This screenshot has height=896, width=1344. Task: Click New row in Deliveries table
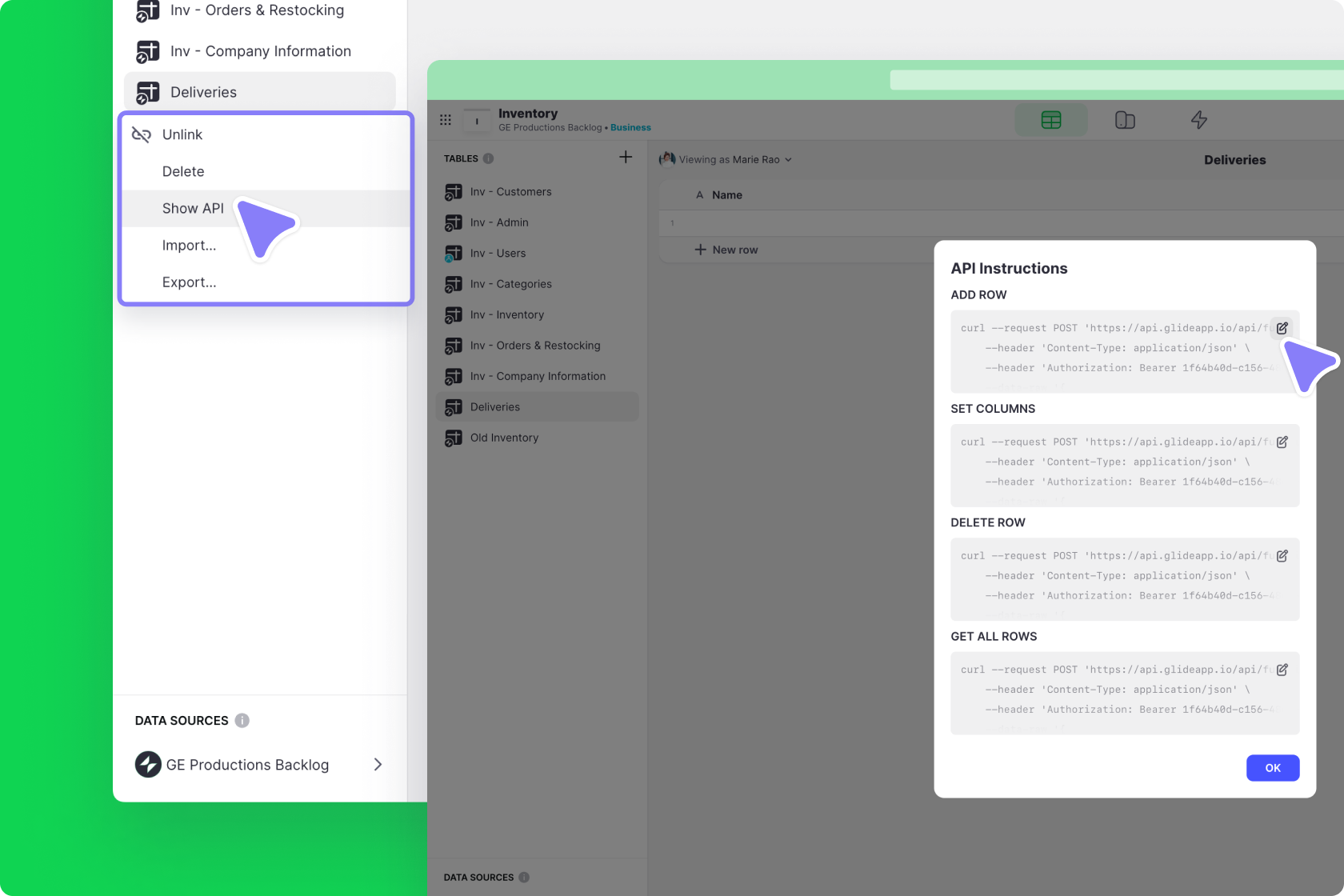click(x=726, y=250)
